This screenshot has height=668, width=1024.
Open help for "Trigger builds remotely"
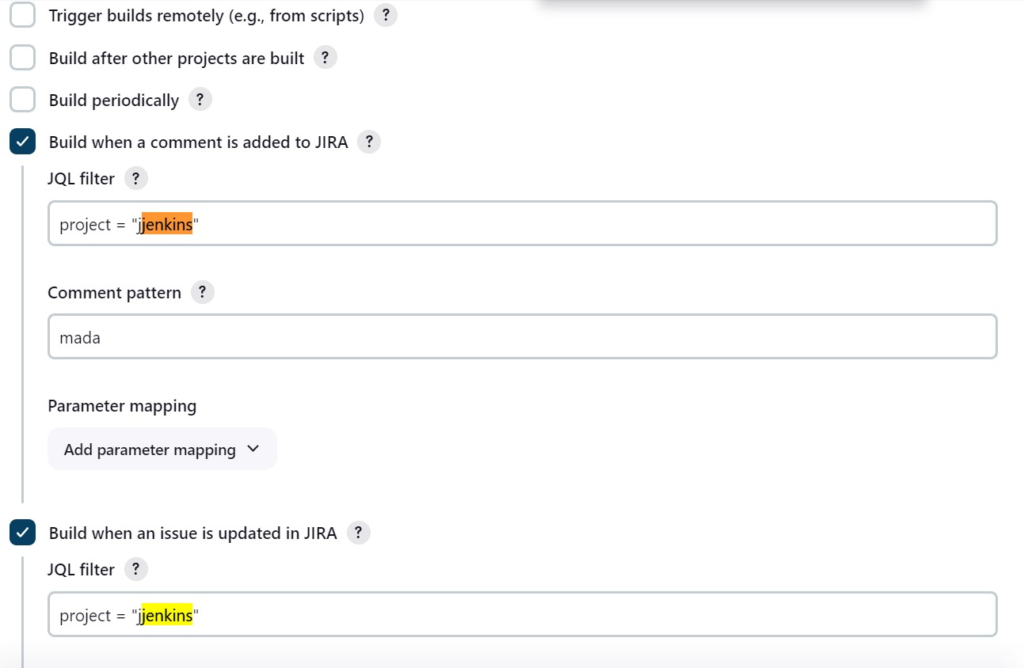pos(385,14)
